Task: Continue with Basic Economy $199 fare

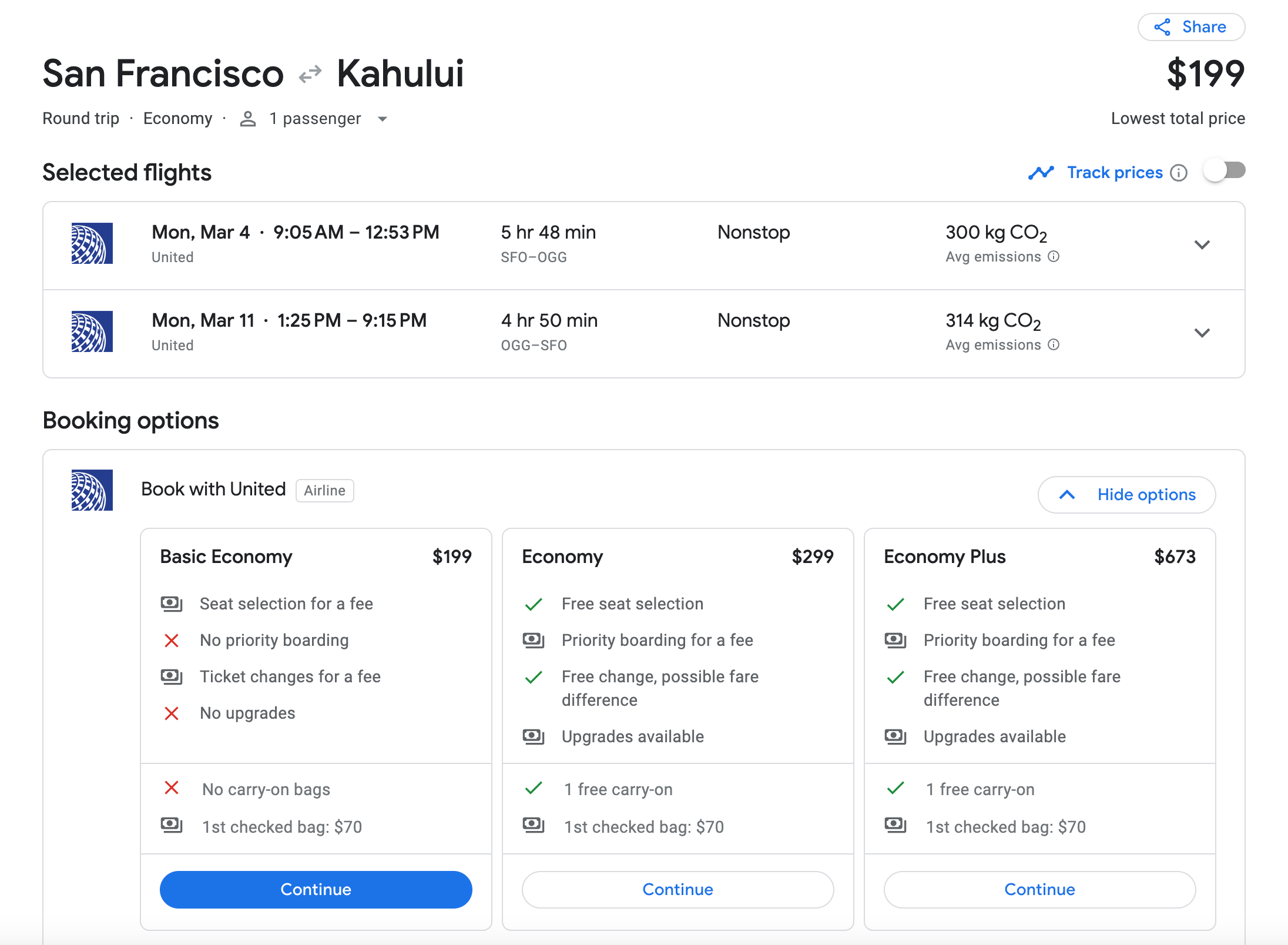Action: [x=316, y=889]
